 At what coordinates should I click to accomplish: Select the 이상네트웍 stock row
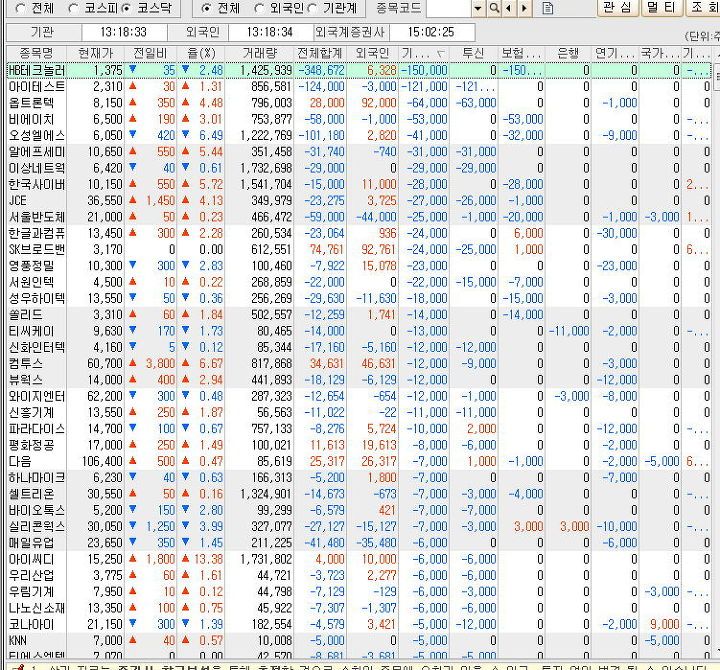tap(359, 168)
